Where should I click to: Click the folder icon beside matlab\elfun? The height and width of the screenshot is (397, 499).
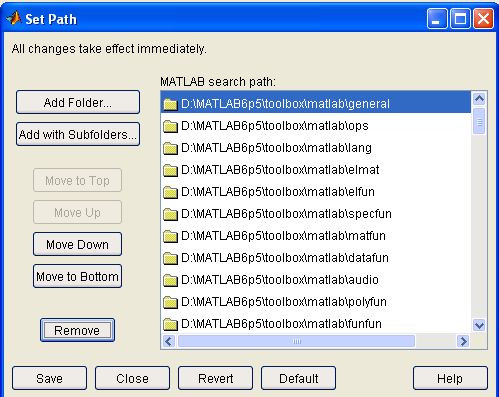coord(170,192)
